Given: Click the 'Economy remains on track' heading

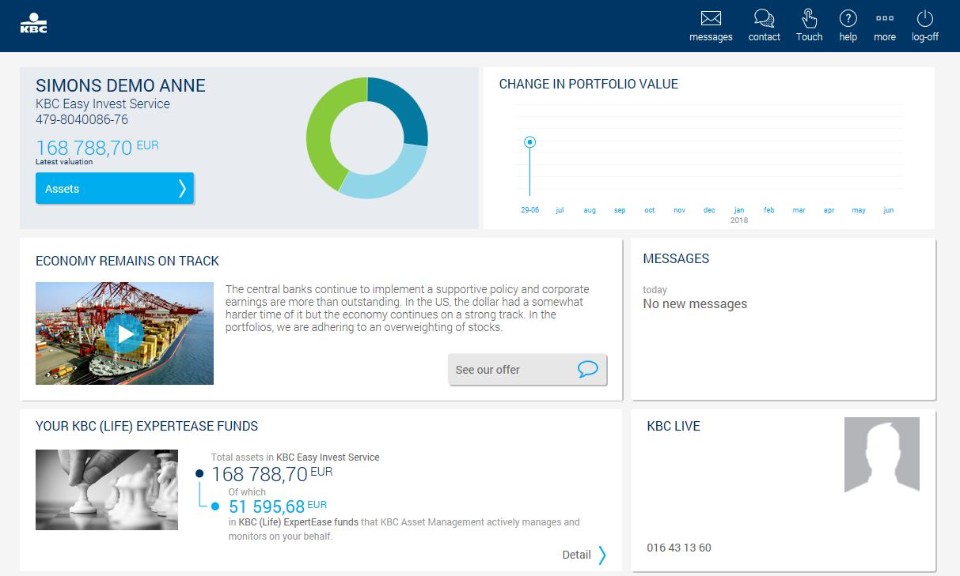Looking at the screenshot, I should point(127,261).
